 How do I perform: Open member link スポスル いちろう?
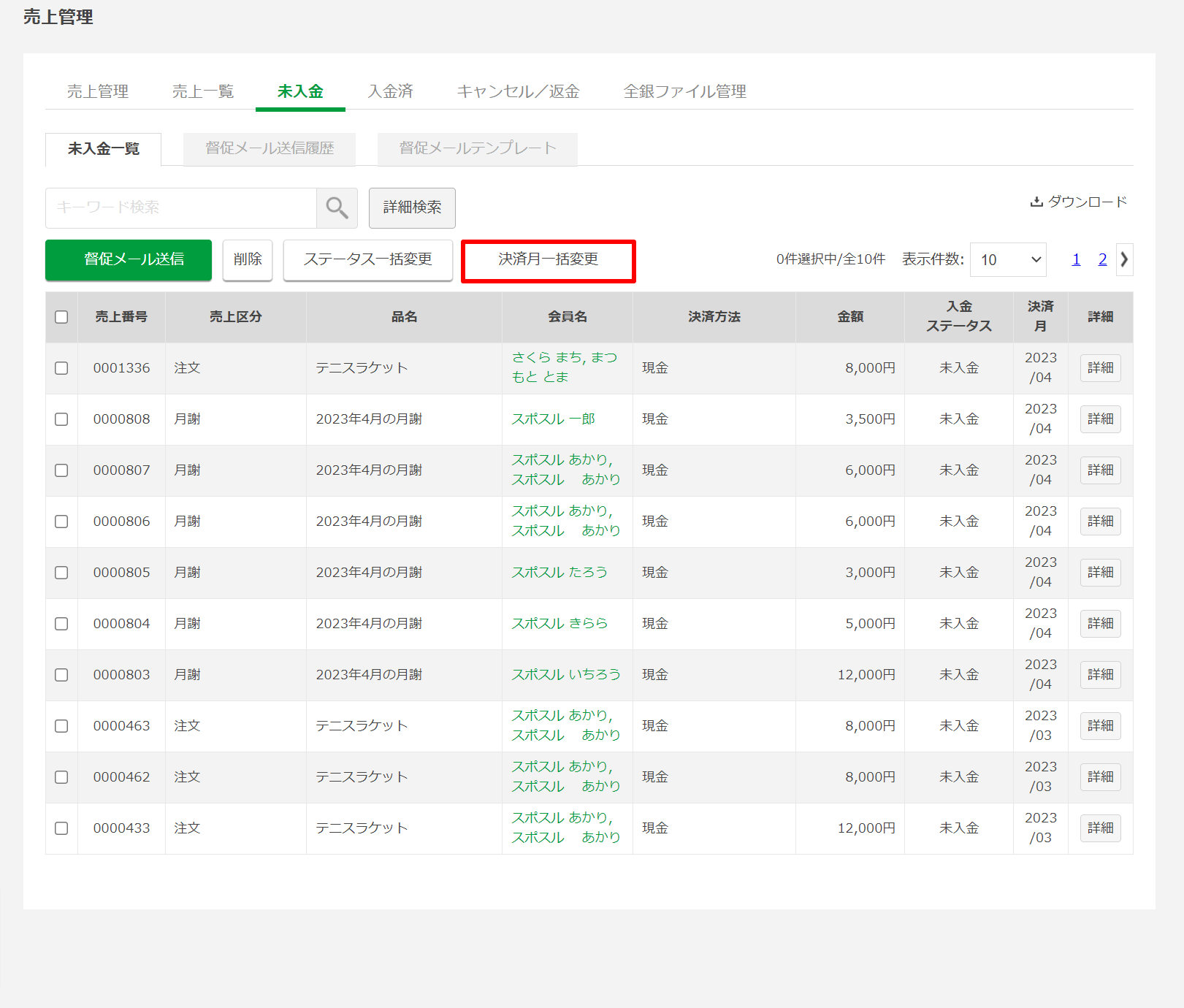(x=566, y=675)
